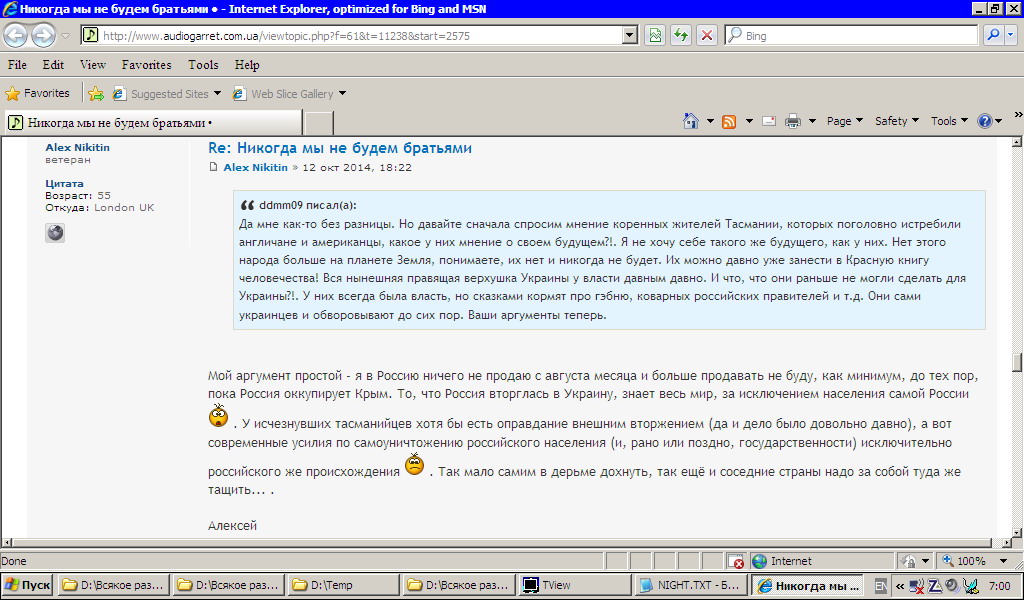
Task: Open the Page command bar menu
Action: pyautogui.click(x=844, y=121)
